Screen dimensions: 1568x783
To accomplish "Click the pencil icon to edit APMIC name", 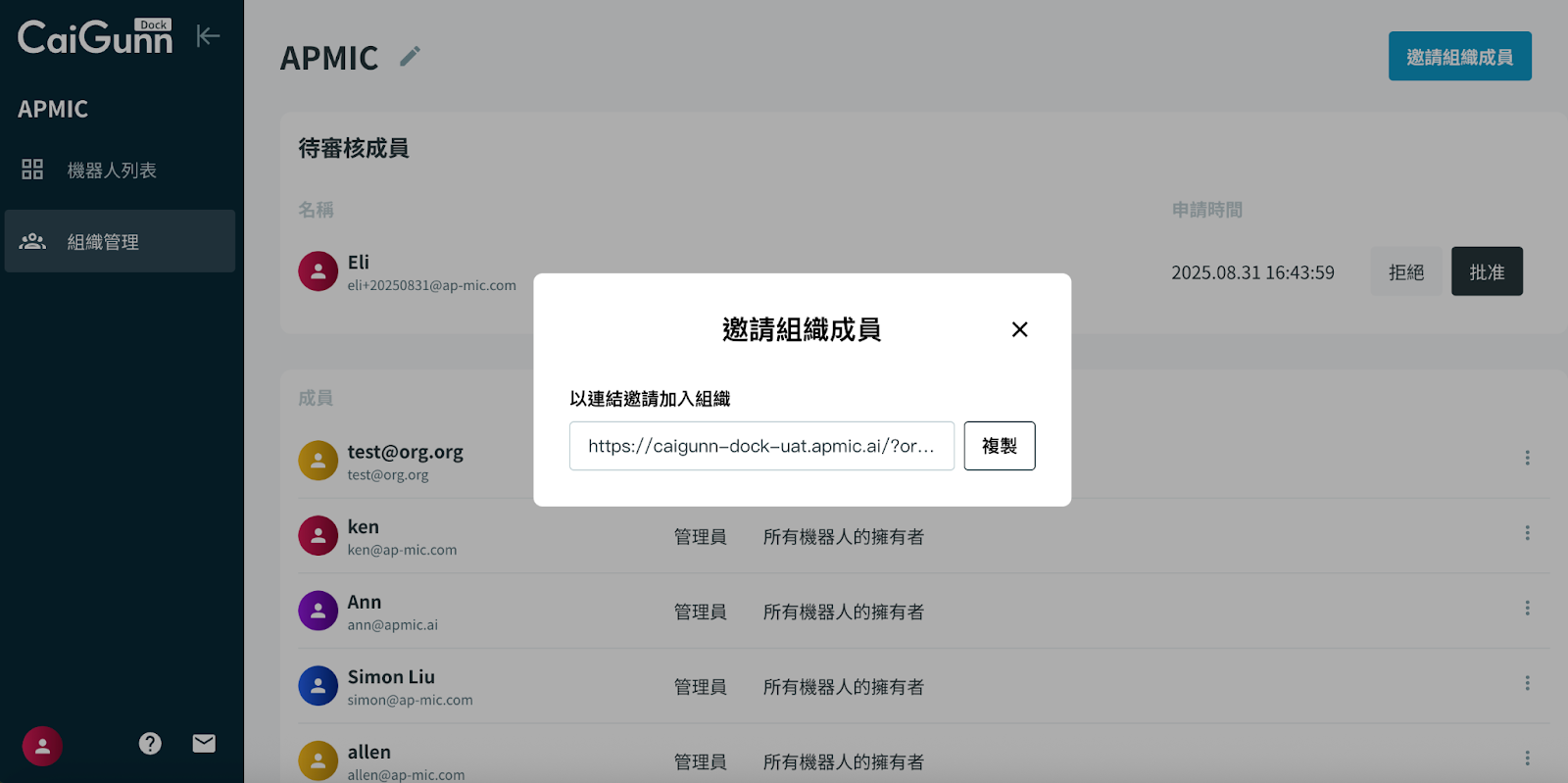I will (410, 57).
